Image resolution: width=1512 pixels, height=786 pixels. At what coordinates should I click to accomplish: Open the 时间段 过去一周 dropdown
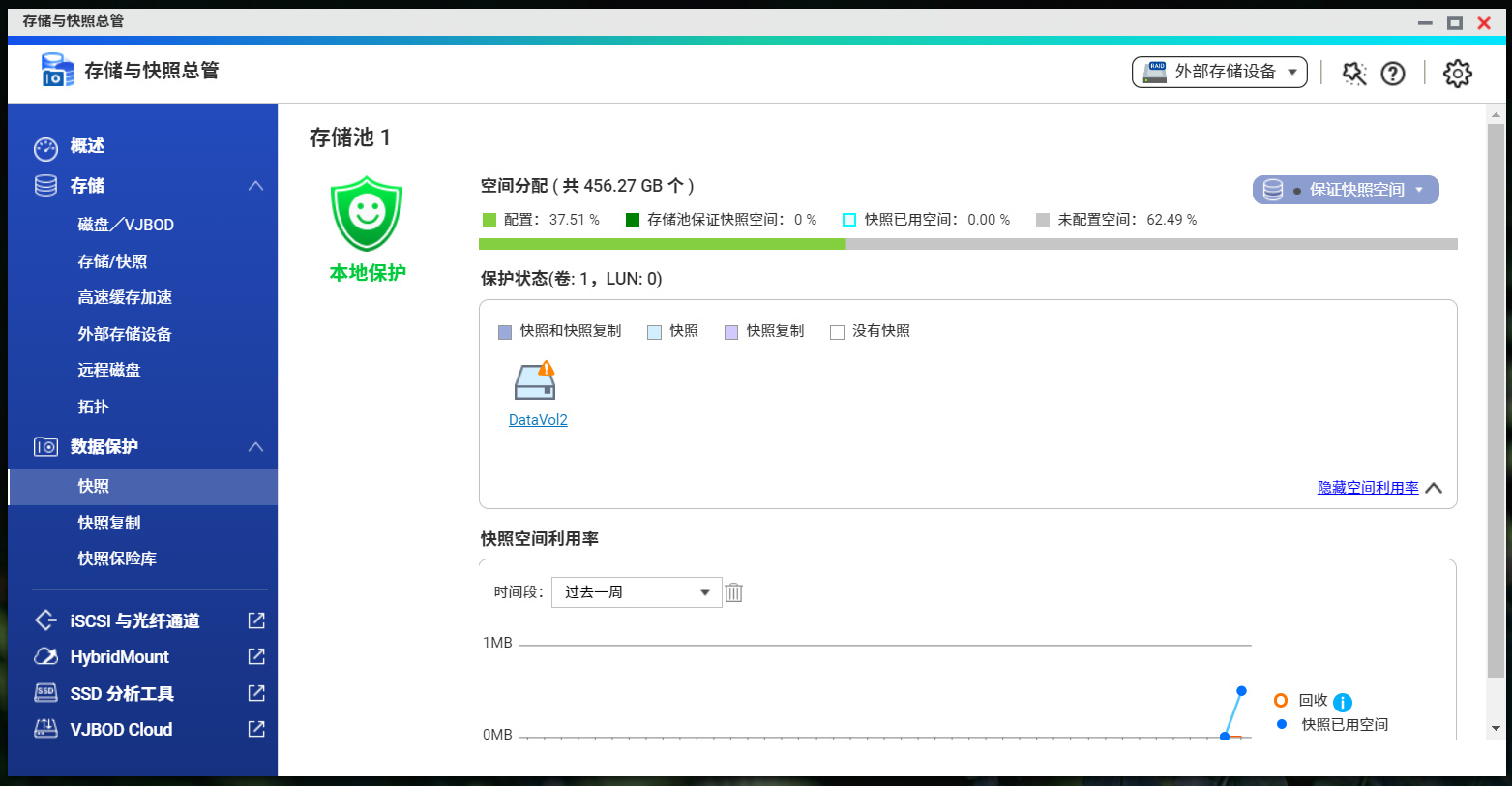[637, 592]
